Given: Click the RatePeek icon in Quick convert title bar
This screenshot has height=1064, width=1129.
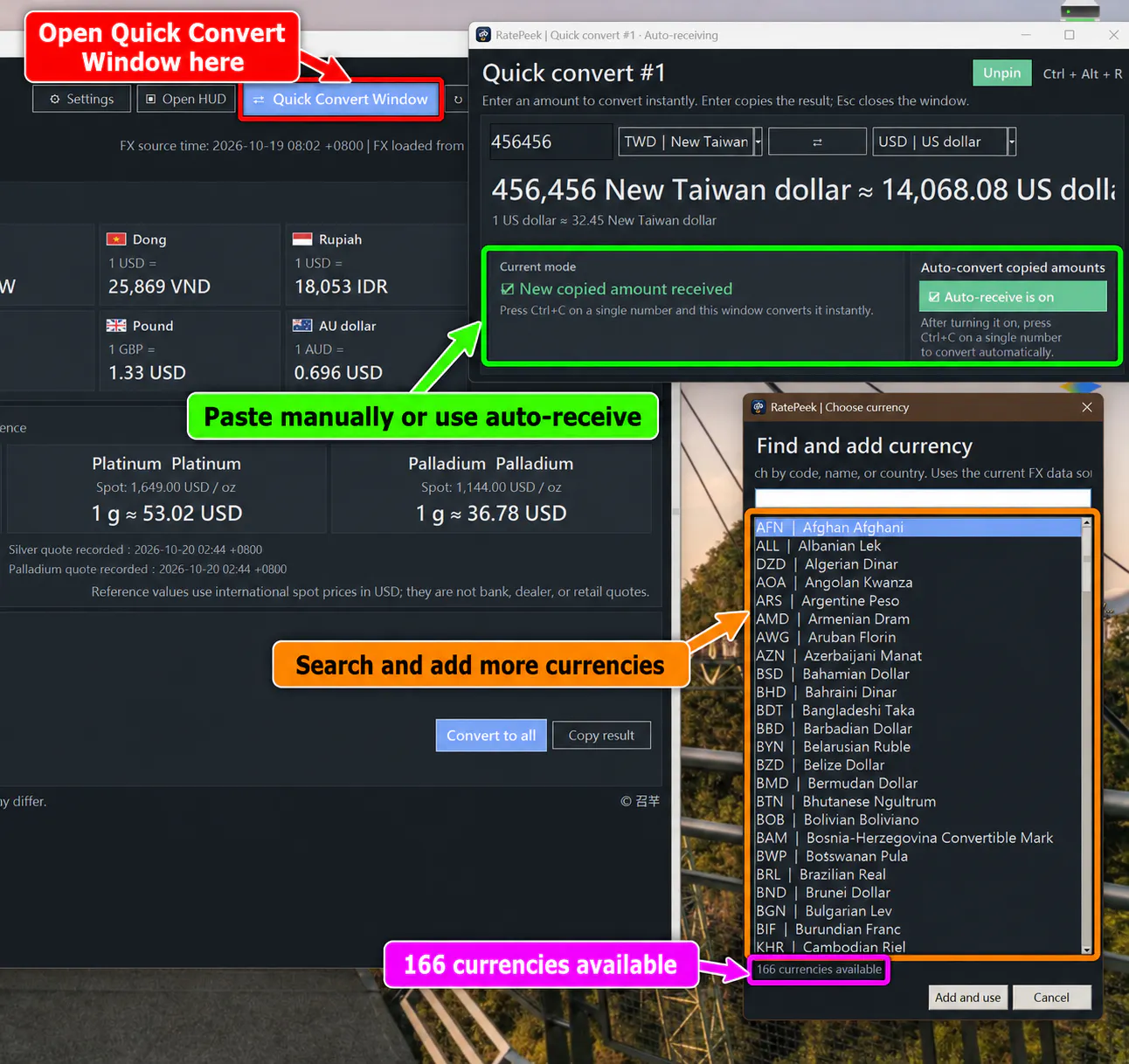Looking at the screenshot, I should click(x=483, y=35).
